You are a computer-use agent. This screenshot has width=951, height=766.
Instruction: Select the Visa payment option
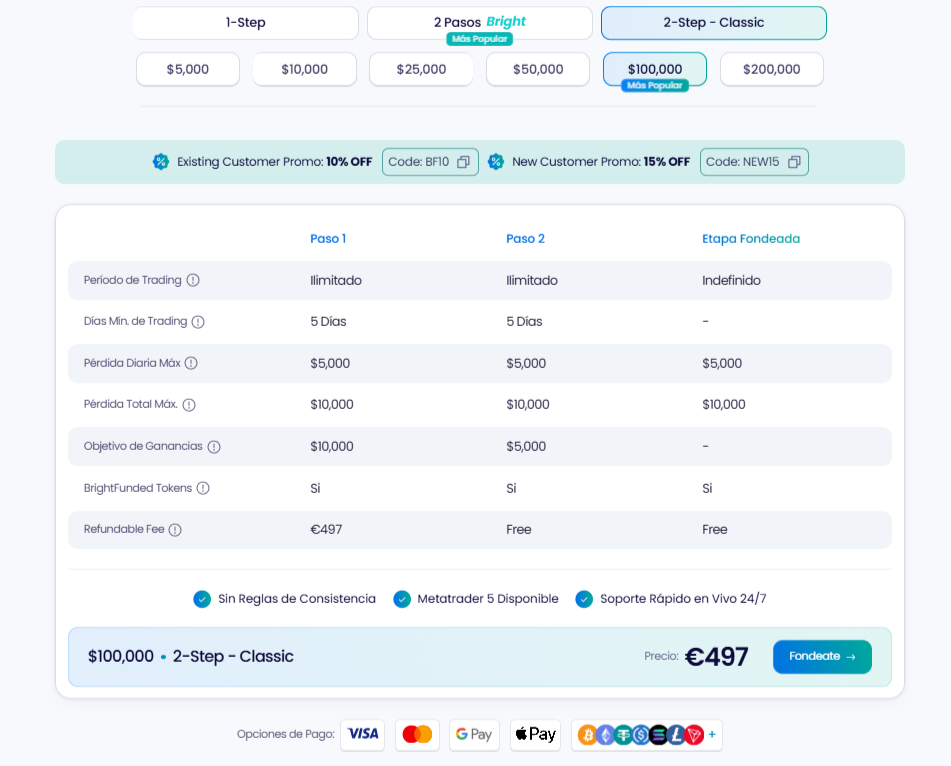point(363,734)
